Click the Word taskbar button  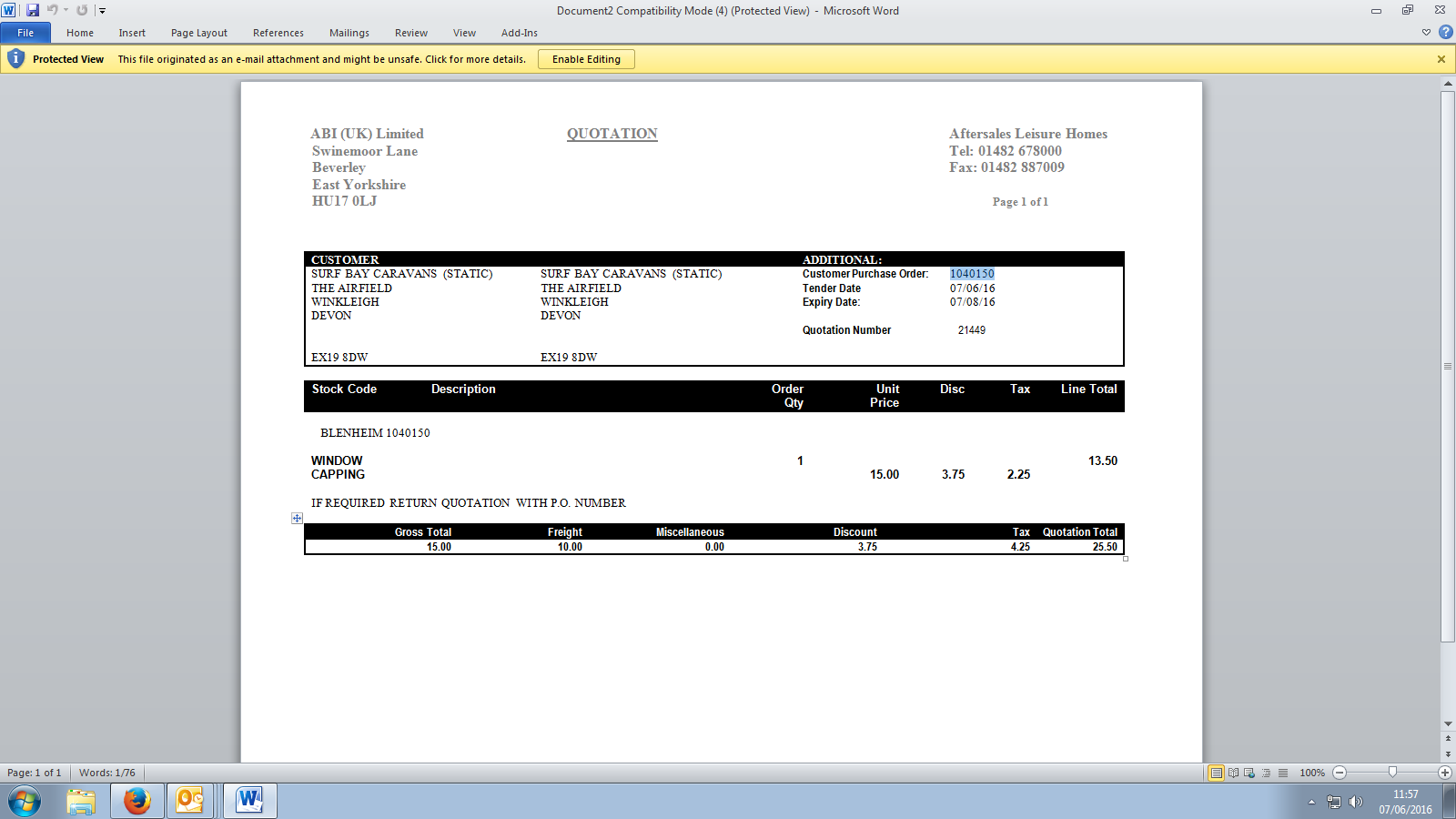249,802
